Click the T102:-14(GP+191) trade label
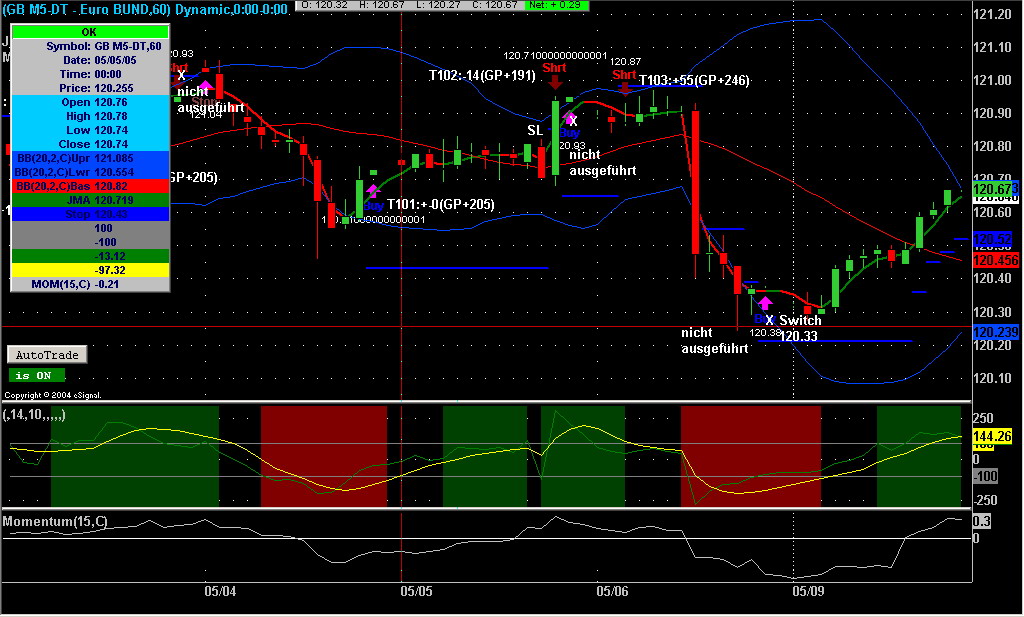 point(482,76)
